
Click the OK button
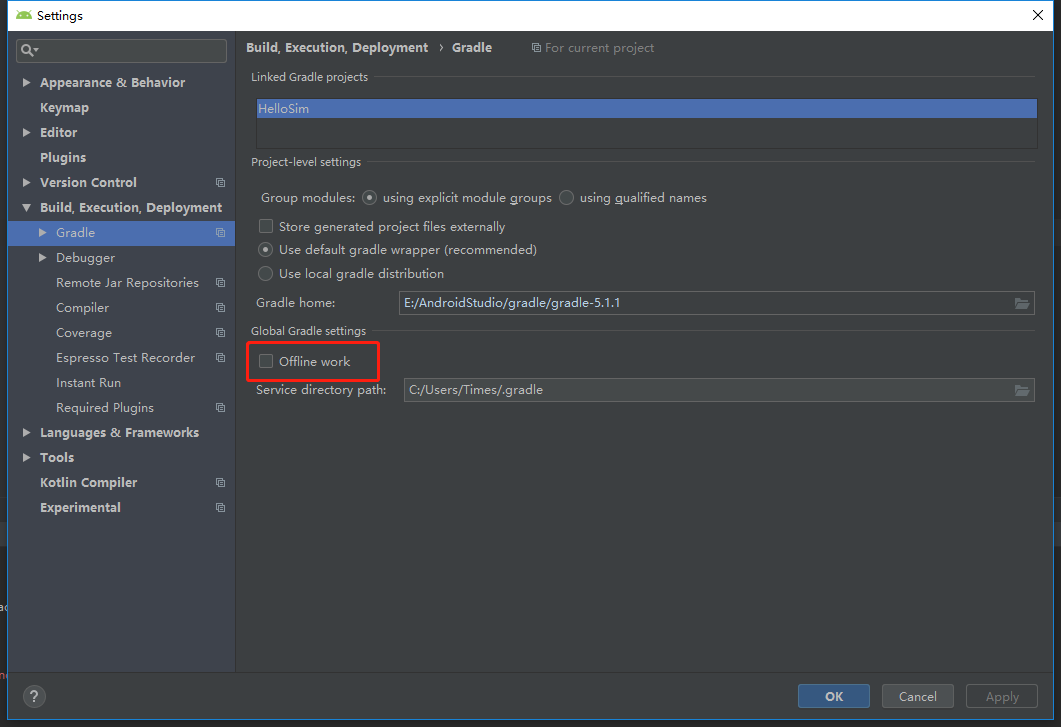click(x=834, y=697)
